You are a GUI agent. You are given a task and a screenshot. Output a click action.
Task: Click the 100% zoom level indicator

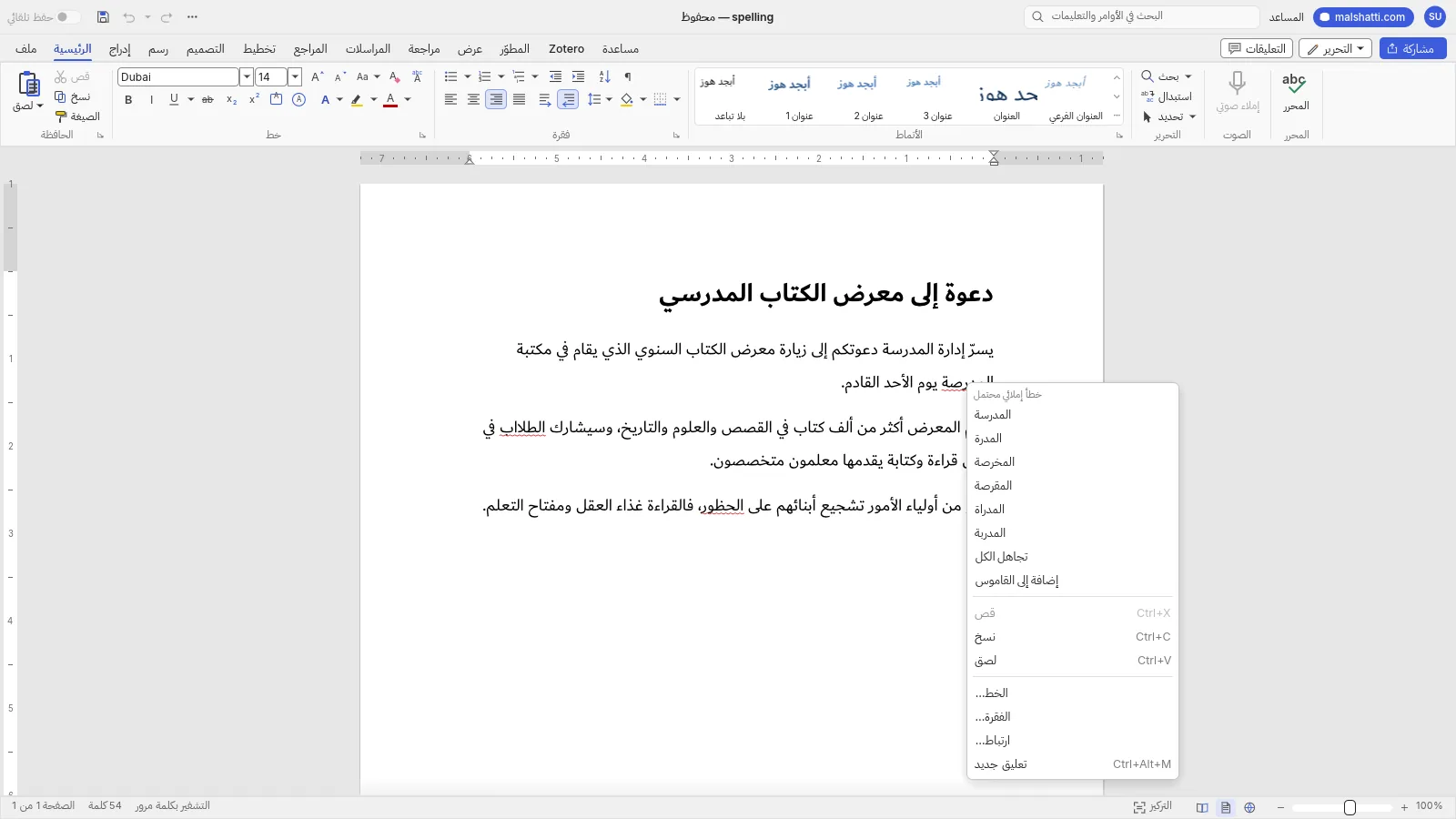point(1429,806)
